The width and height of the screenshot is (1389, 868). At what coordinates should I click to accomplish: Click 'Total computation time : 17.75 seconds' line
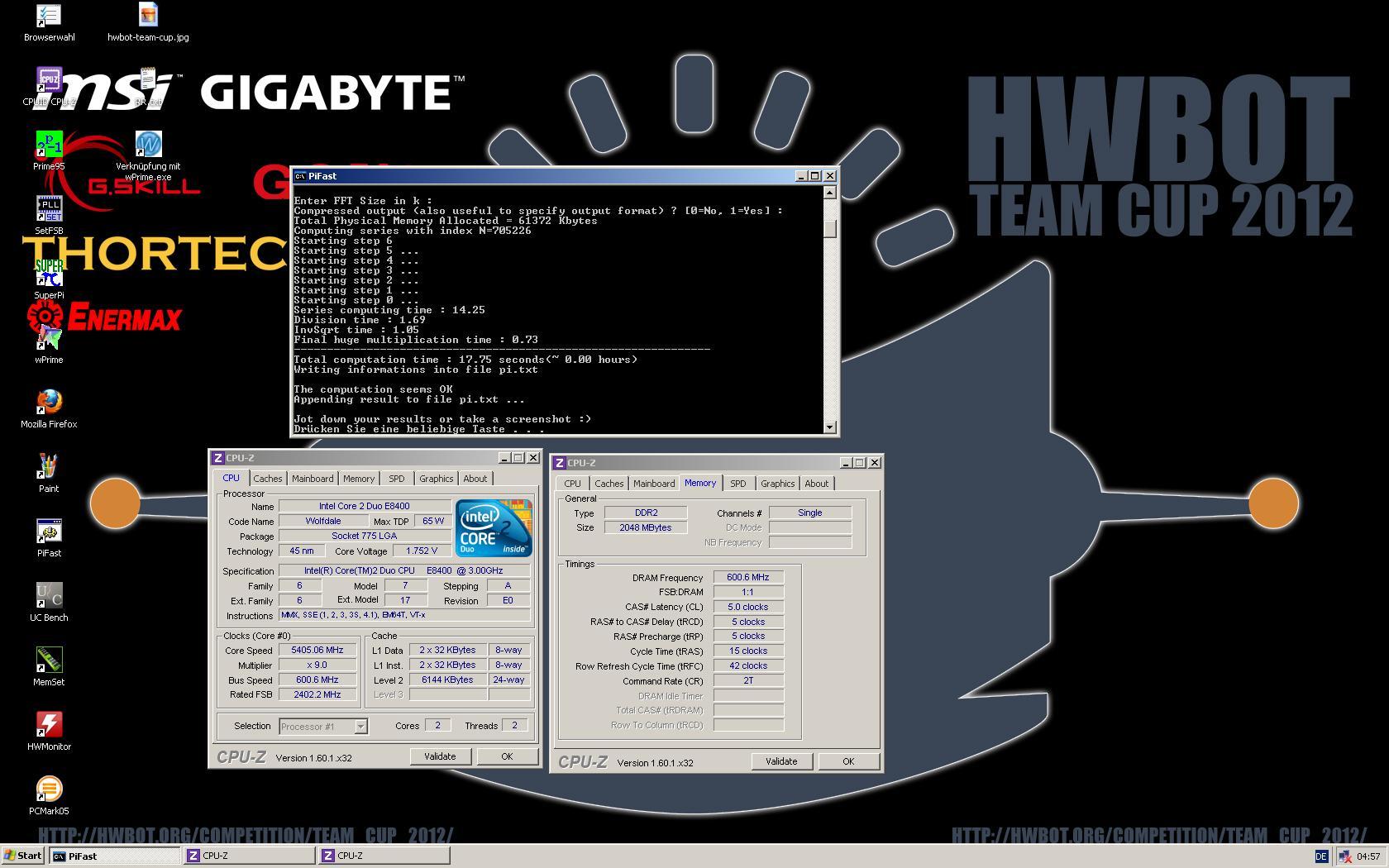tap(465, 360)
